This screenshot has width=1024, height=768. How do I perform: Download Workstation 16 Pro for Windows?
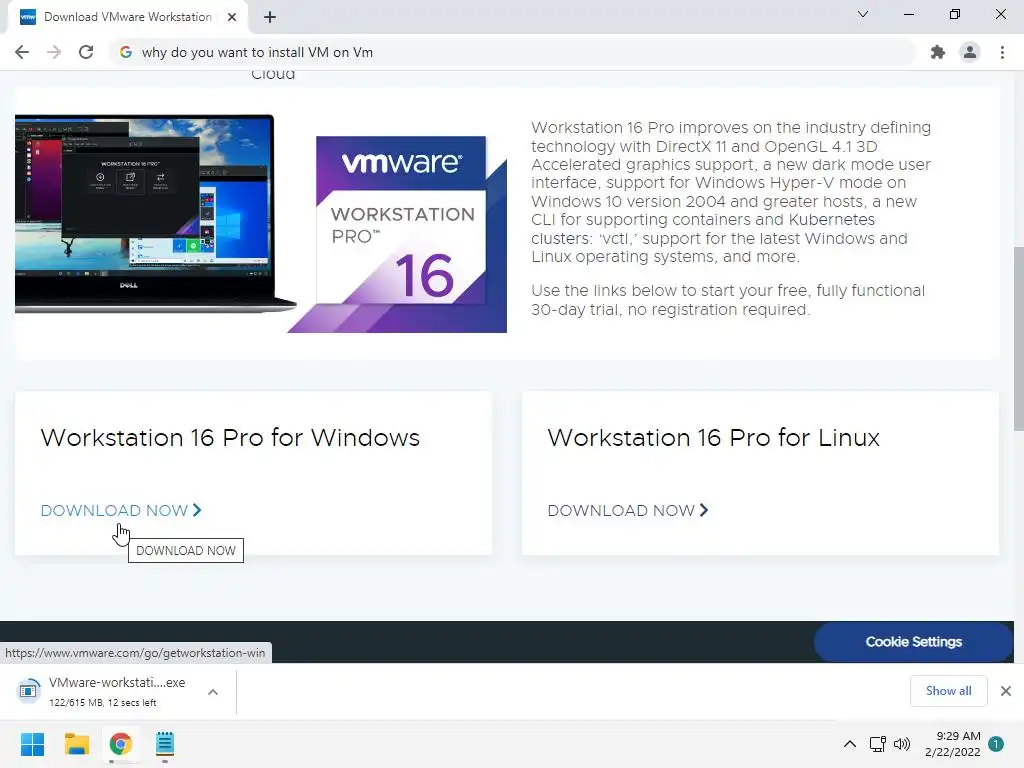[x=121, y=511]
